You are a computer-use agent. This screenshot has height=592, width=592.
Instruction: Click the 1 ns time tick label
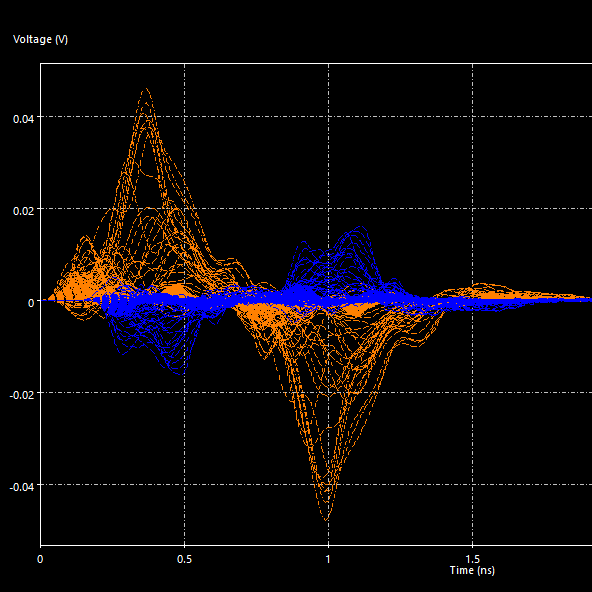(x=328, y=559)
